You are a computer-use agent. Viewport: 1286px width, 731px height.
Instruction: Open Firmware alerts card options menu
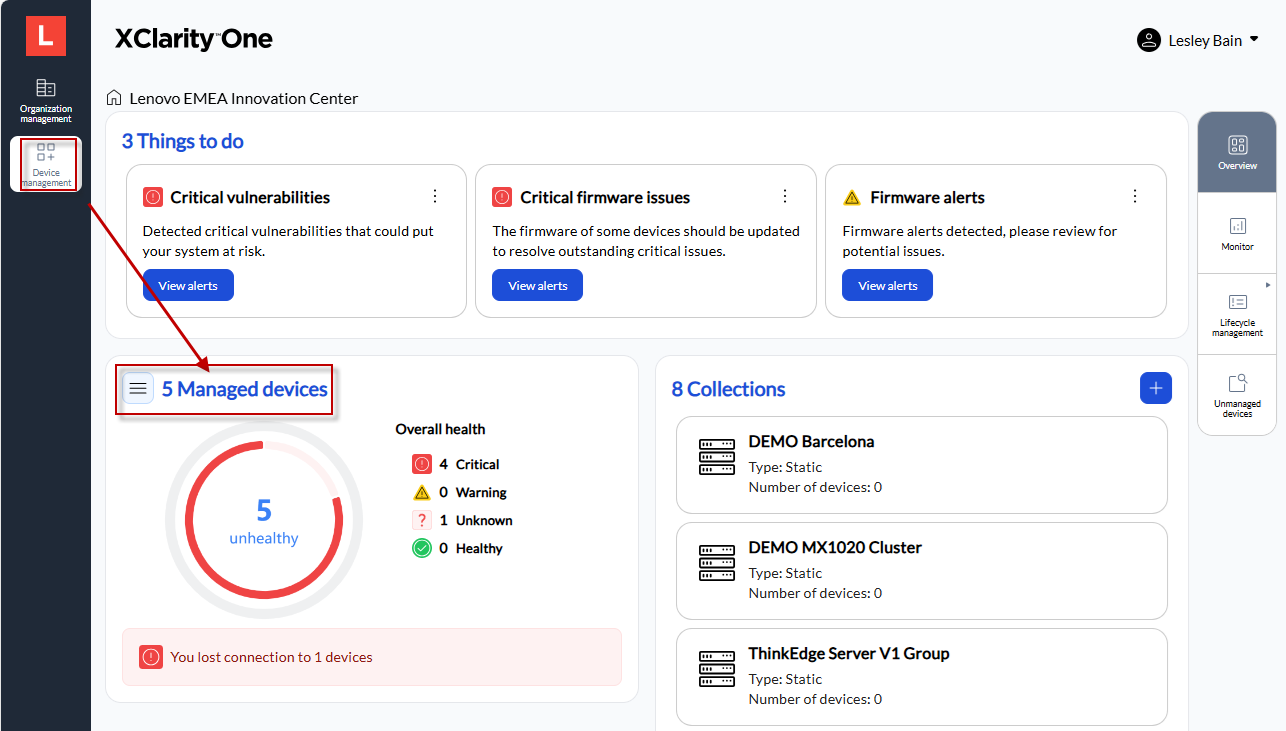coord(1134,196)
